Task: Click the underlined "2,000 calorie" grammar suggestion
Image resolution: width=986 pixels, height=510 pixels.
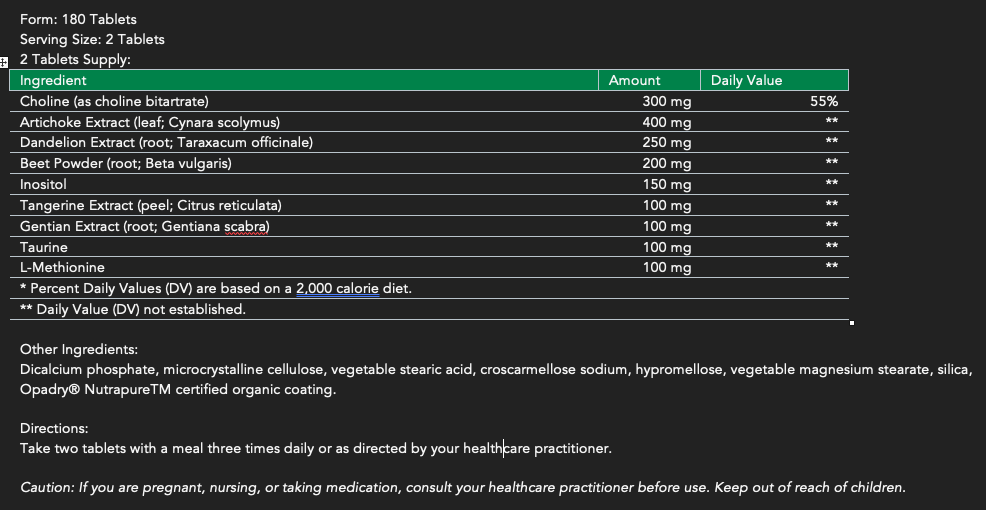Action: [x=337, y=289]
